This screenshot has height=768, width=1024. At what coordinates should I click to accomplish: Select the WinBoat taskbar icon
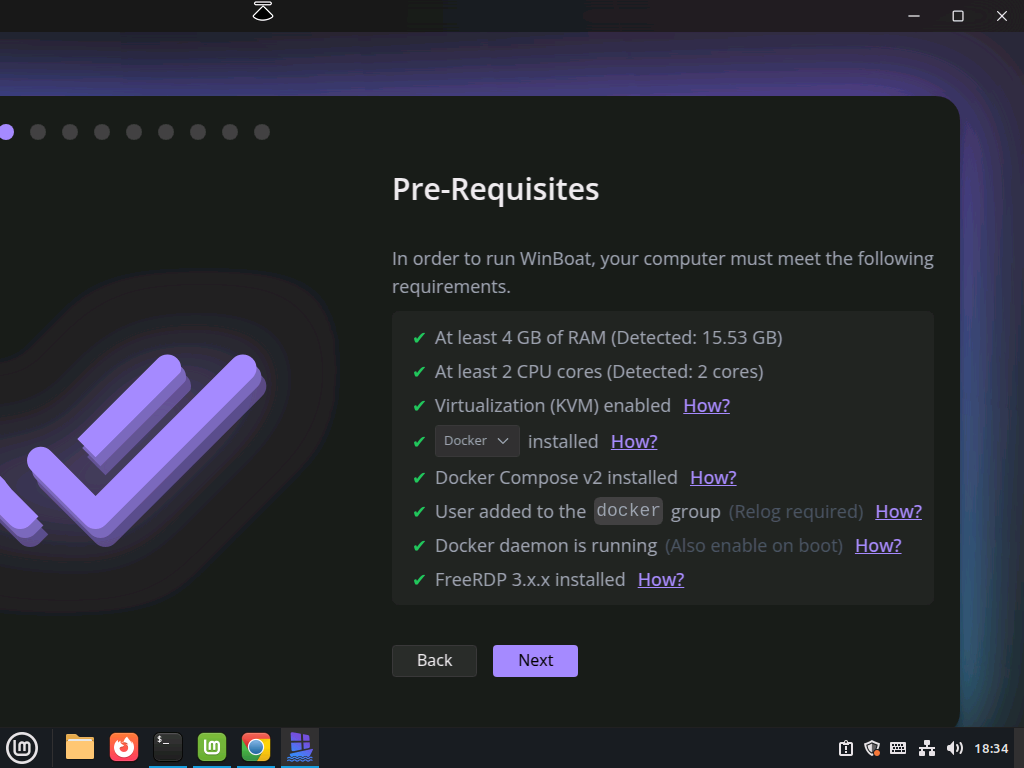[x=300, y=747]
